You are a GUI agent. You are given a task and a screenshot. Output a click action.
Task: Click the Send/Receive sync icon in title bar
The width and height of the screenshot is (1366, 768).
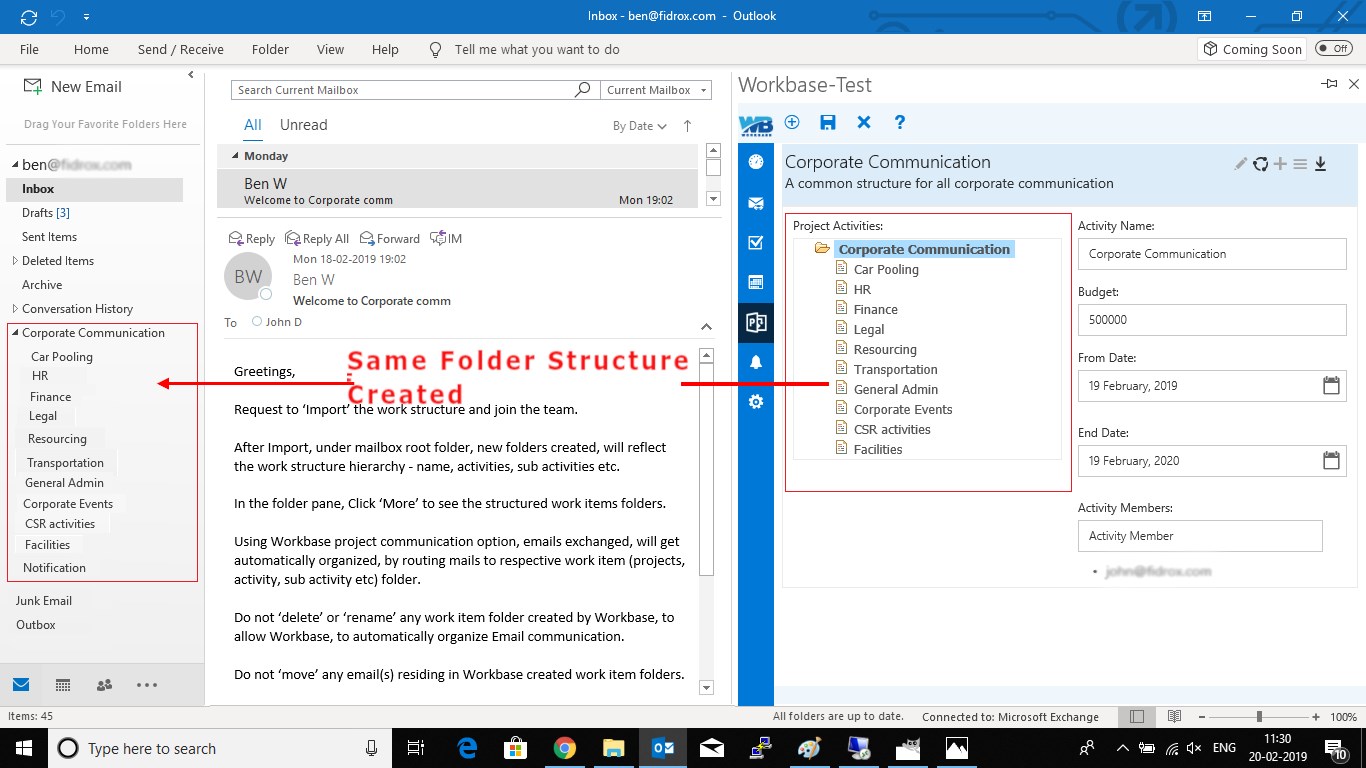28,17
